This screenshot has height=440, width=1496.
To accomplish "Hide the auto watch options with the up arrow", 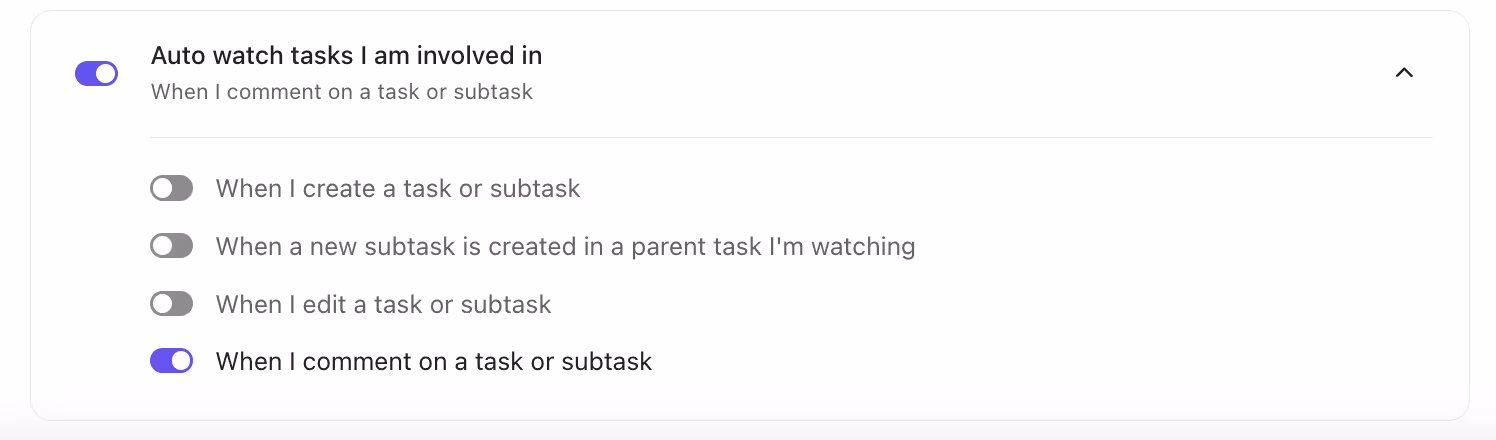I will [1404, 73].
